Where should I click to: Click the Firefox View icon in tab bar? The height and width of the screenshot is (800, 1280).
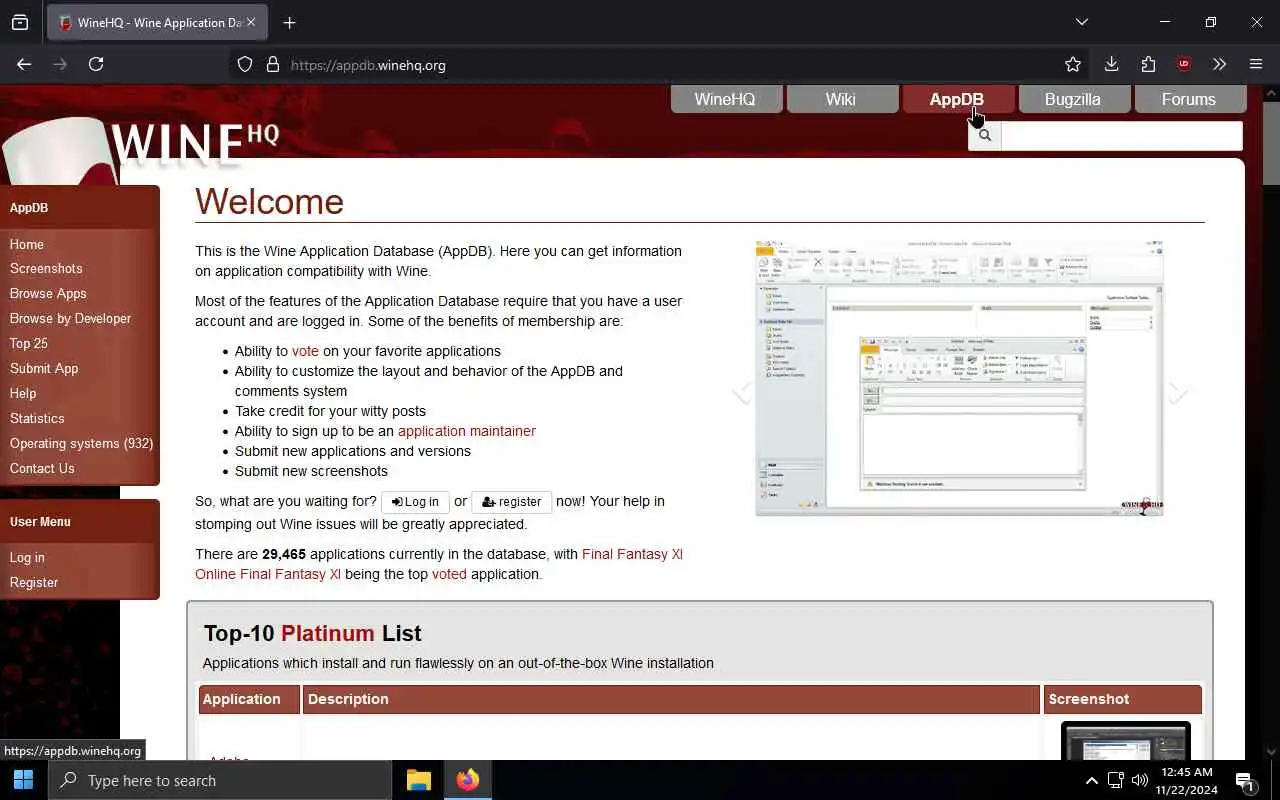(x=20, y=22)
